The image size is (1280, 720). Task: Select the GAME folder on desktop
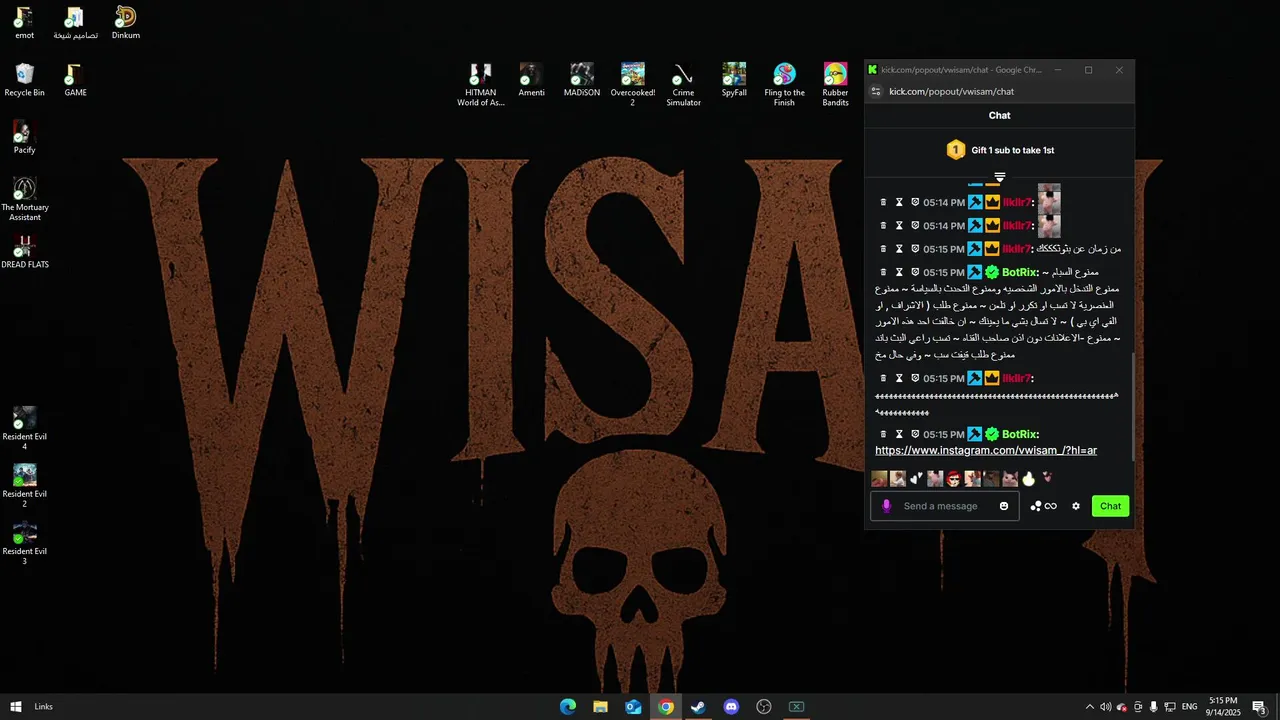point(75,81)
